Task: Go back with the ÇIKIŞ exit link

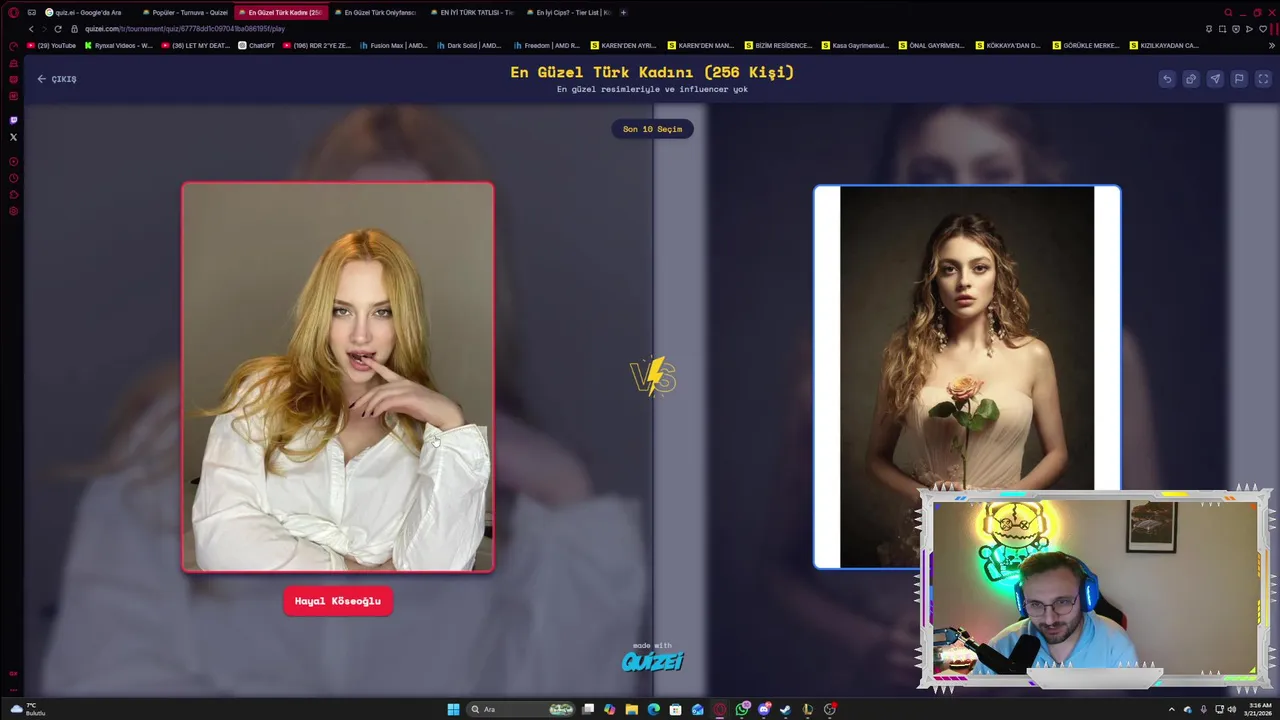Action: point(57,79)
